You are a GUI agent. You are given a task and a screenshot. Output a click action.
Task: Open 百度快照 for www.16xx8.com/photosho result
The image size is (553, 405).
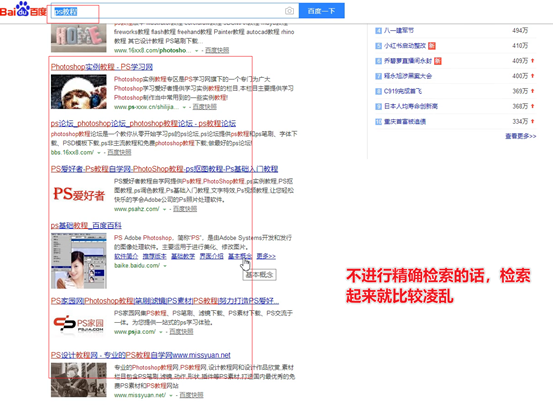click(217, 50)
